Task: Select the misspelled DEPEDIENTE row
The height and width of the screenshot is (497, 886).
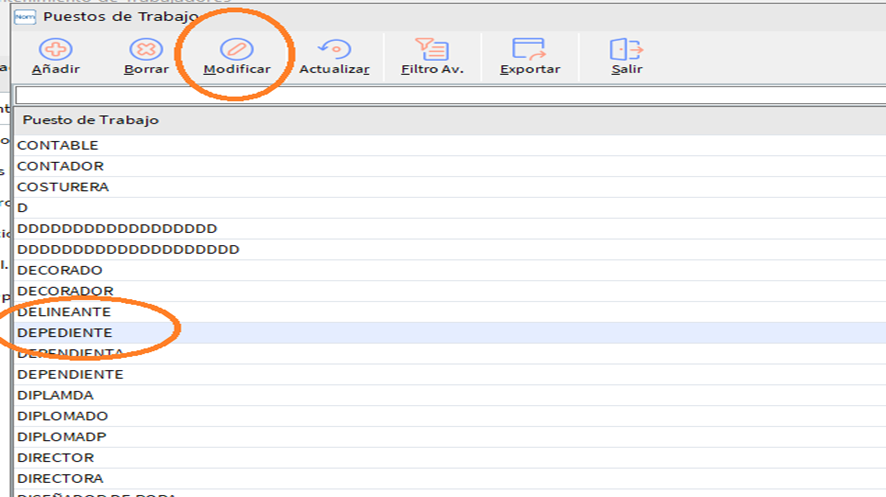Action: click(65, 332)
